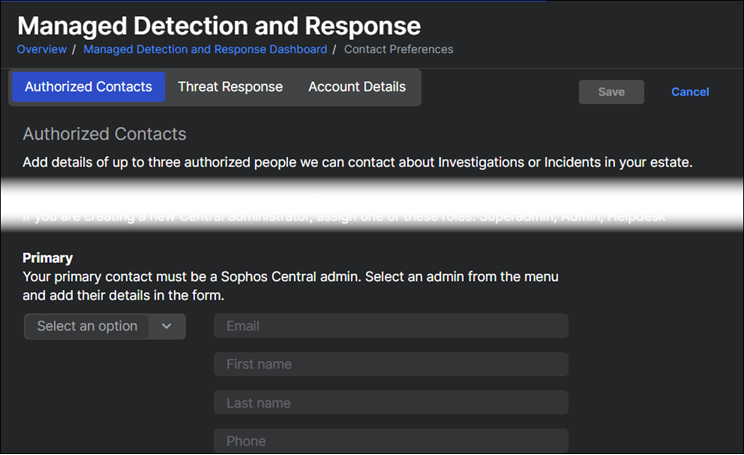Open the Account Details tab
Screen dimensions: 744x455
coord(356,87)
